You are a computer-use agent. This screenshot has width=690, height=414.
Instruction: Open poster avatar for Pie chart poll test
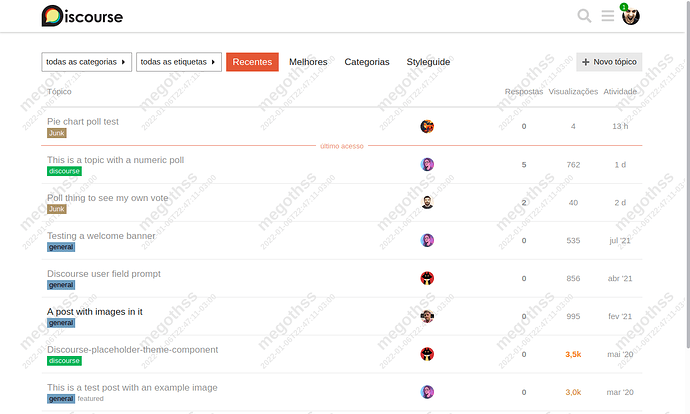(427, 126)
